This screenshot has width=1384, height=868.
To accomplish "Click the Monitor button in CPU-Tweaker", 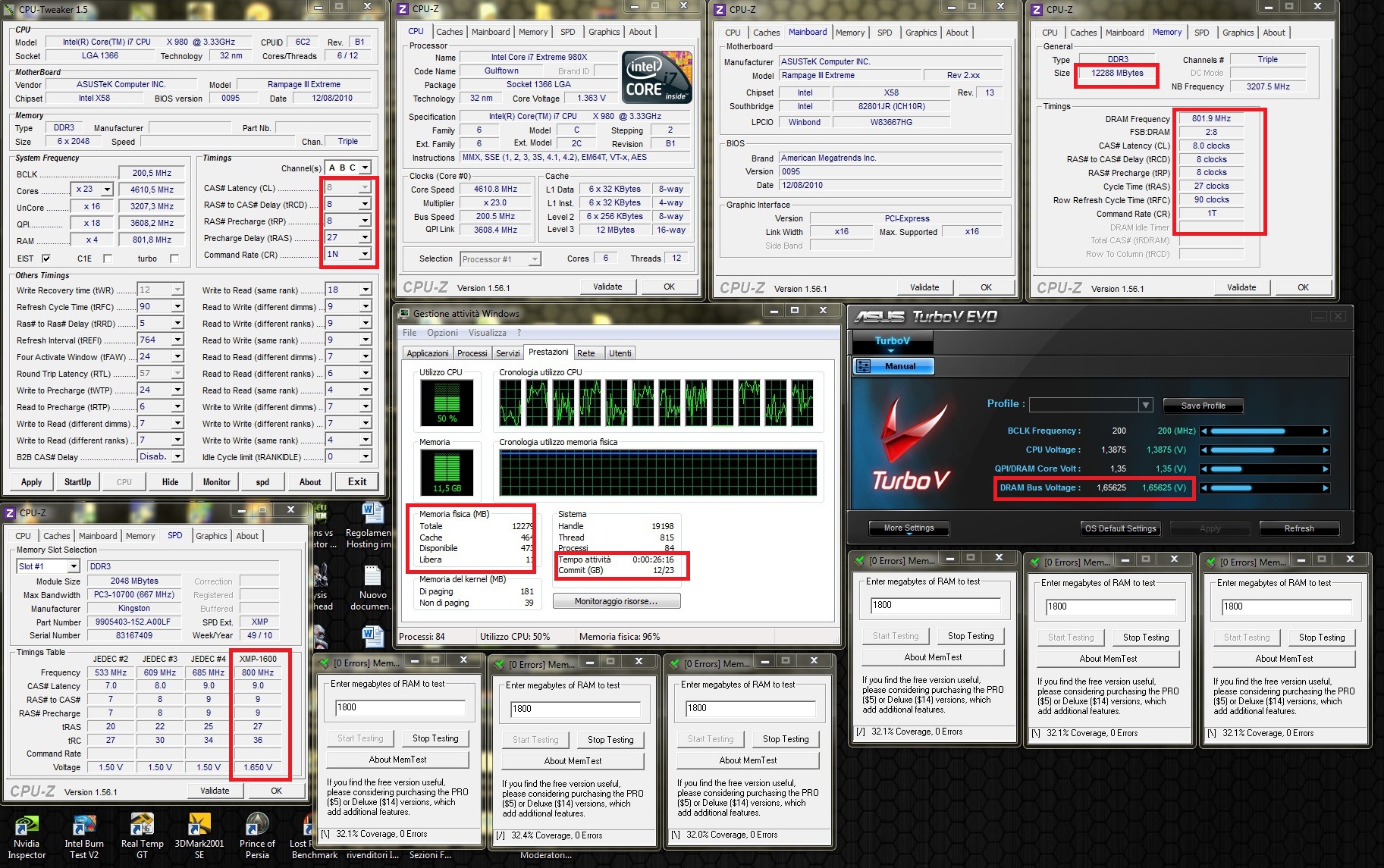I will tap(217, 482).
